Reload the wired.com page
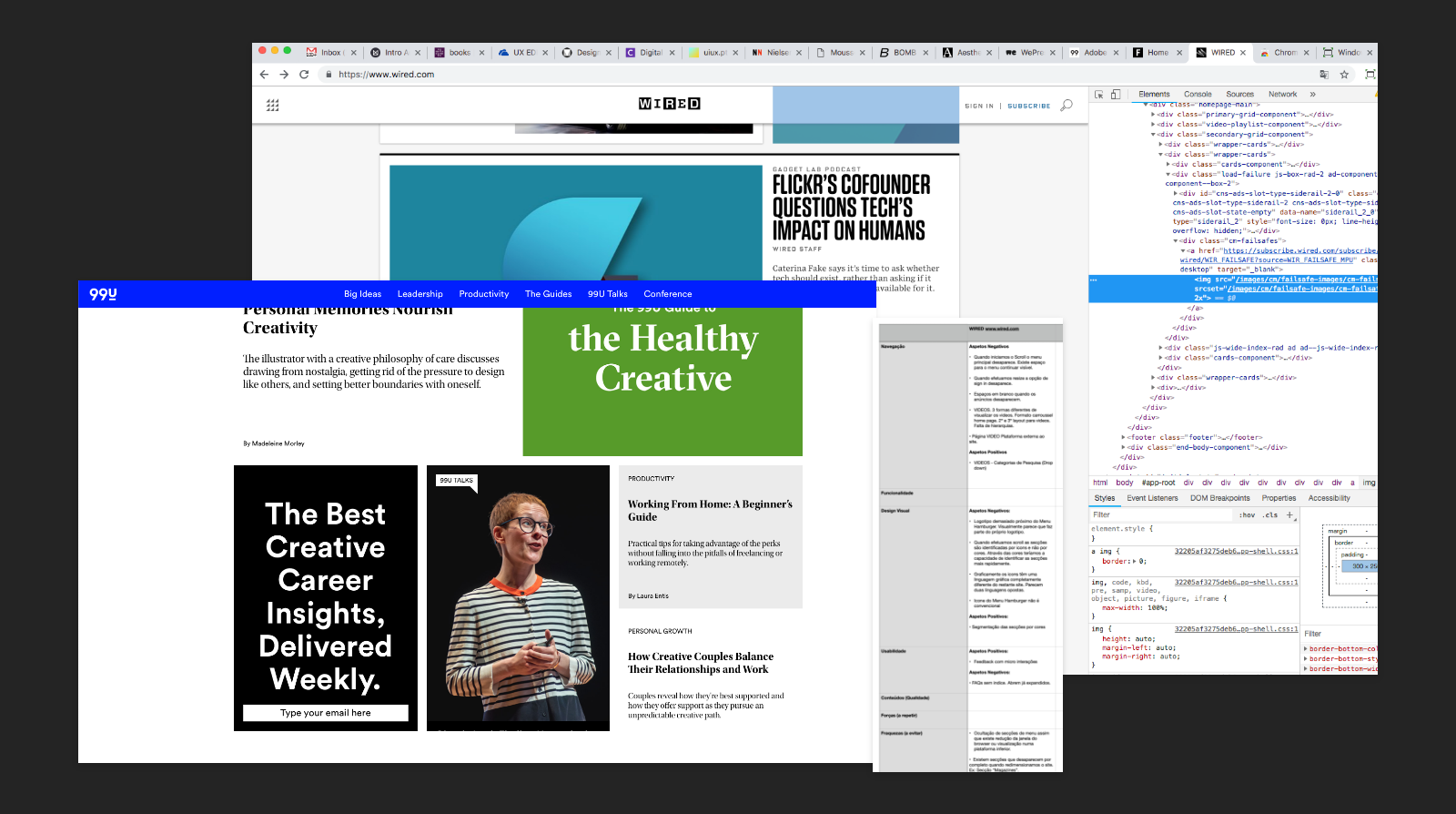The width and height of the screenshot is (1456, 814). tap(304, 75)
